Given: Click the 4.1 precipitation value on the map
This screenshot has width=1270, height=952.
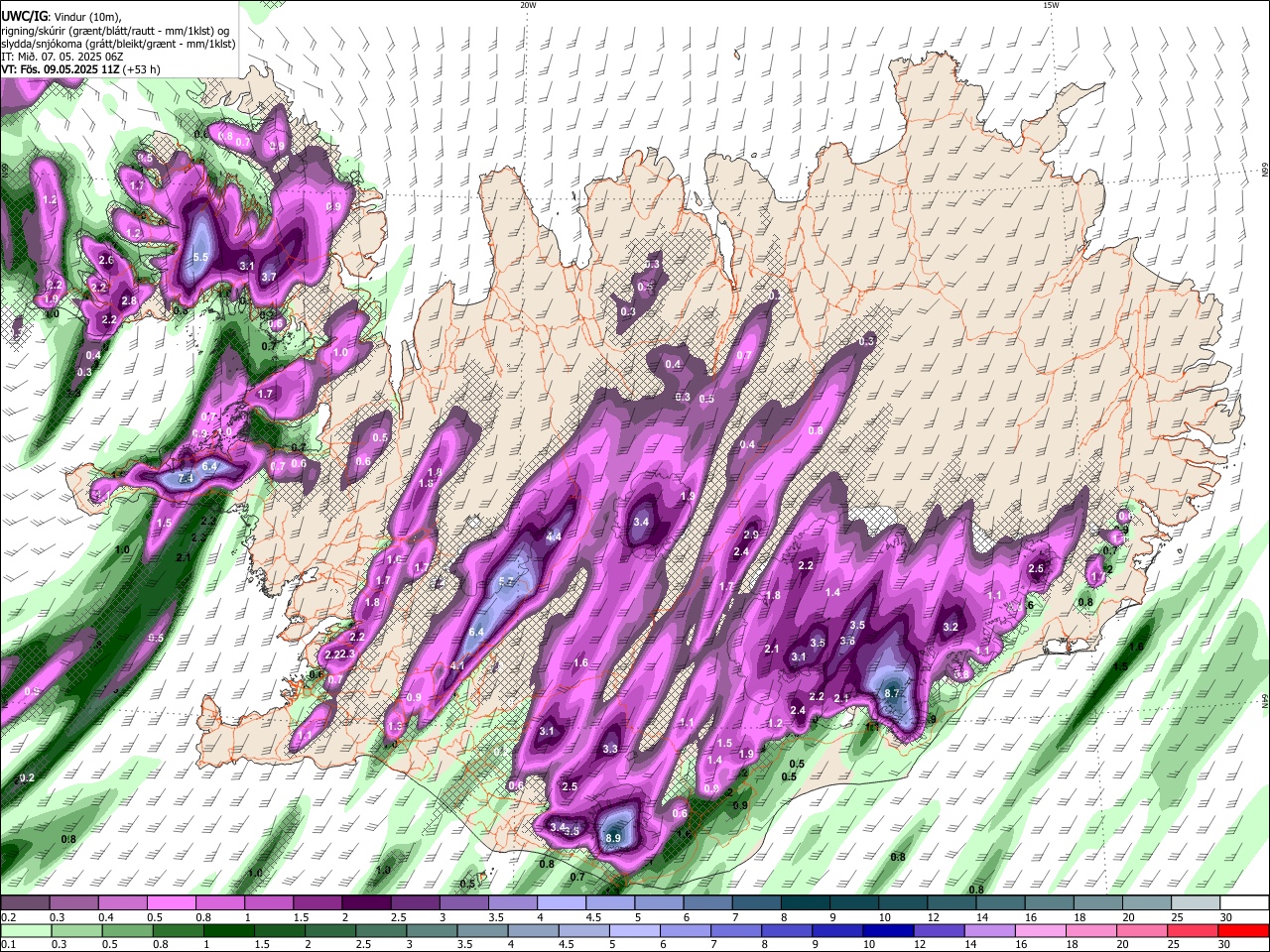Looking at the screenshot, I should tap(457, 665).
